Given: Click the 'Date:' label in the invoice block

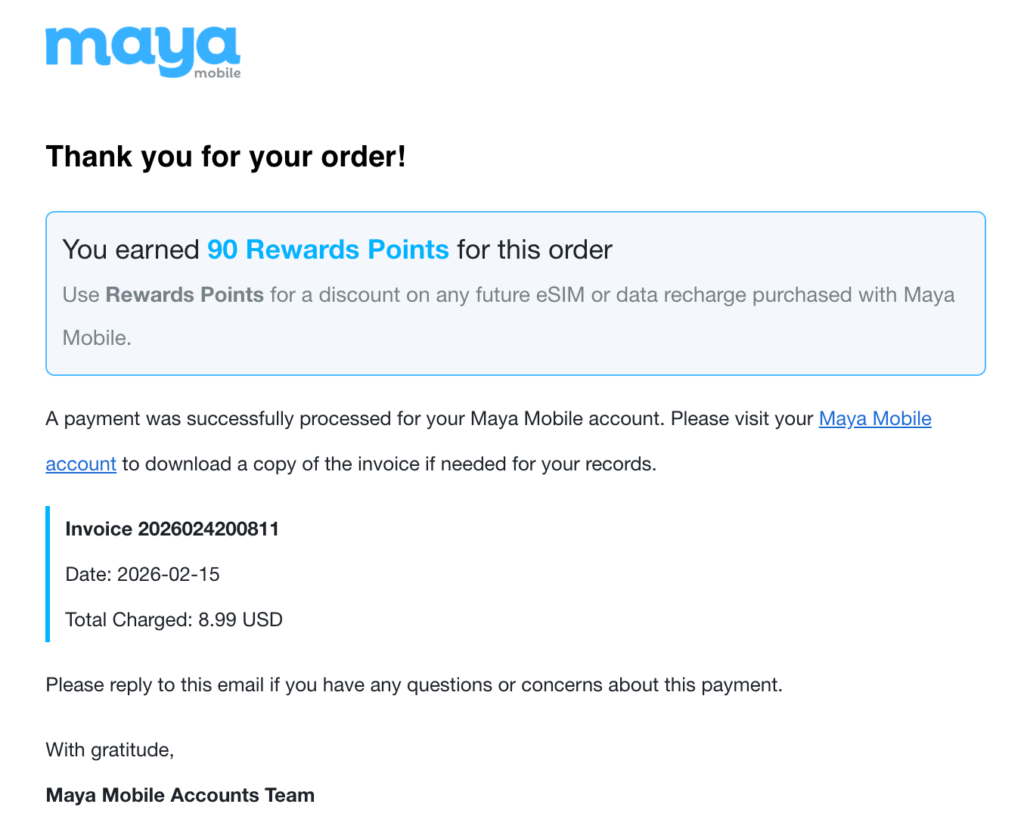Looking at the screenshot, I should pos(88,574).
